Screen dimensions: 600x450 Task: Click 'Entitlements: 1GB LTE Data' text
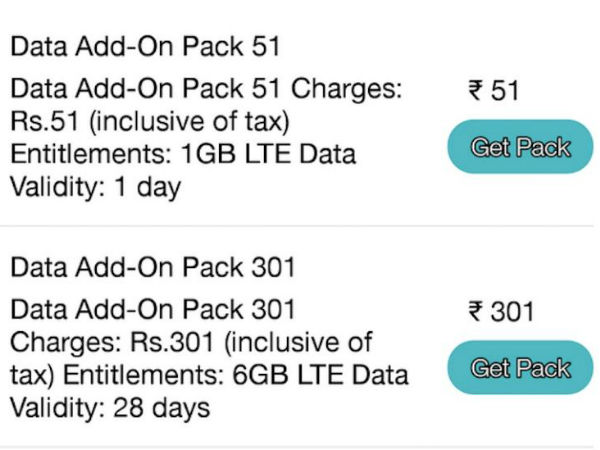pyautogui.click(x=183, y=155)
